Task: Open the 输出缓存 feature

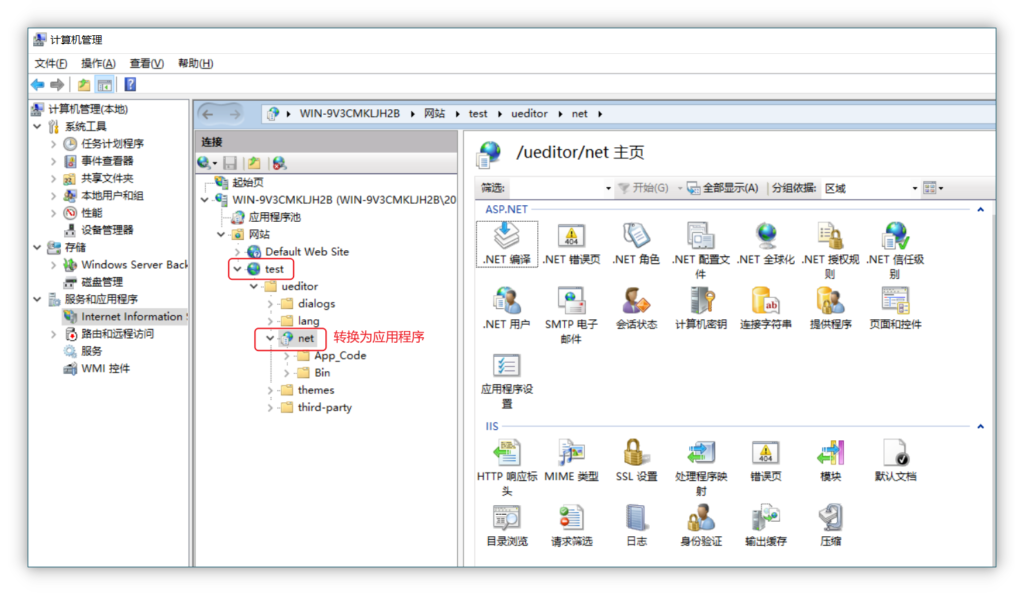Action: pyautogui.click(x=765, y=526)
